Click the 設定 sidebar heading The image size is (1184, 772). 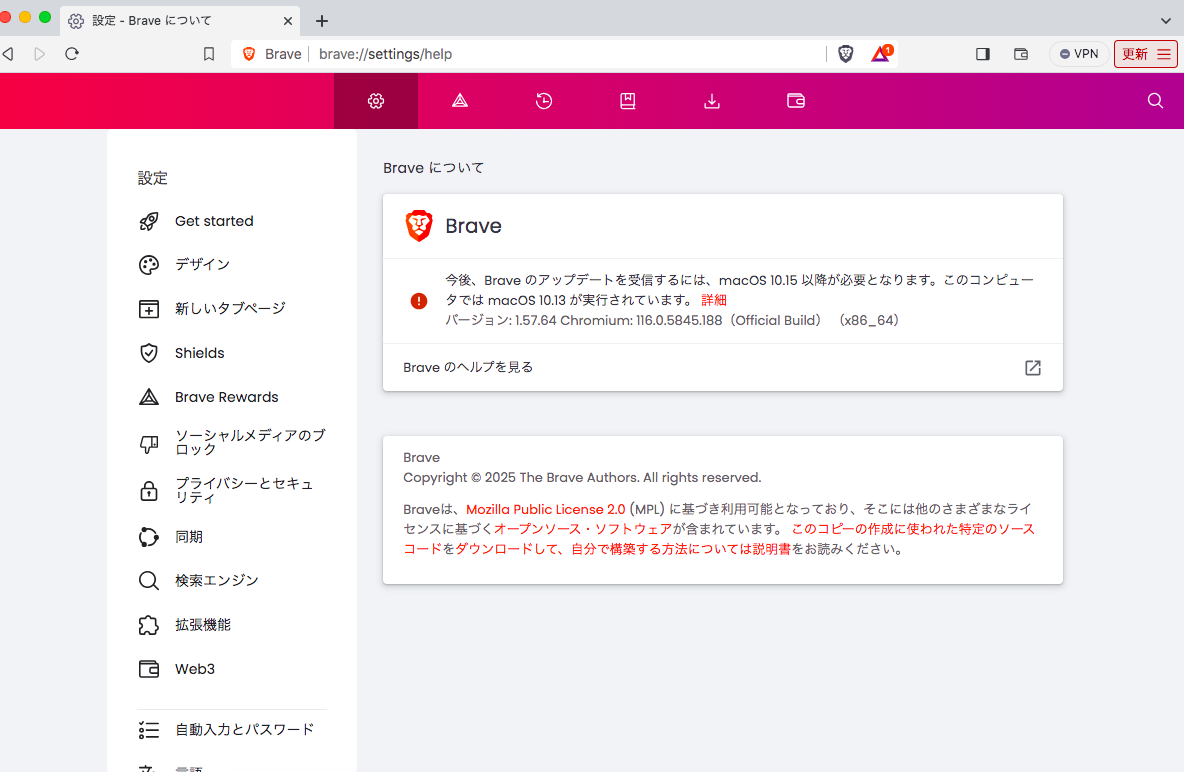pyautogui.click(x=153, y=178)
